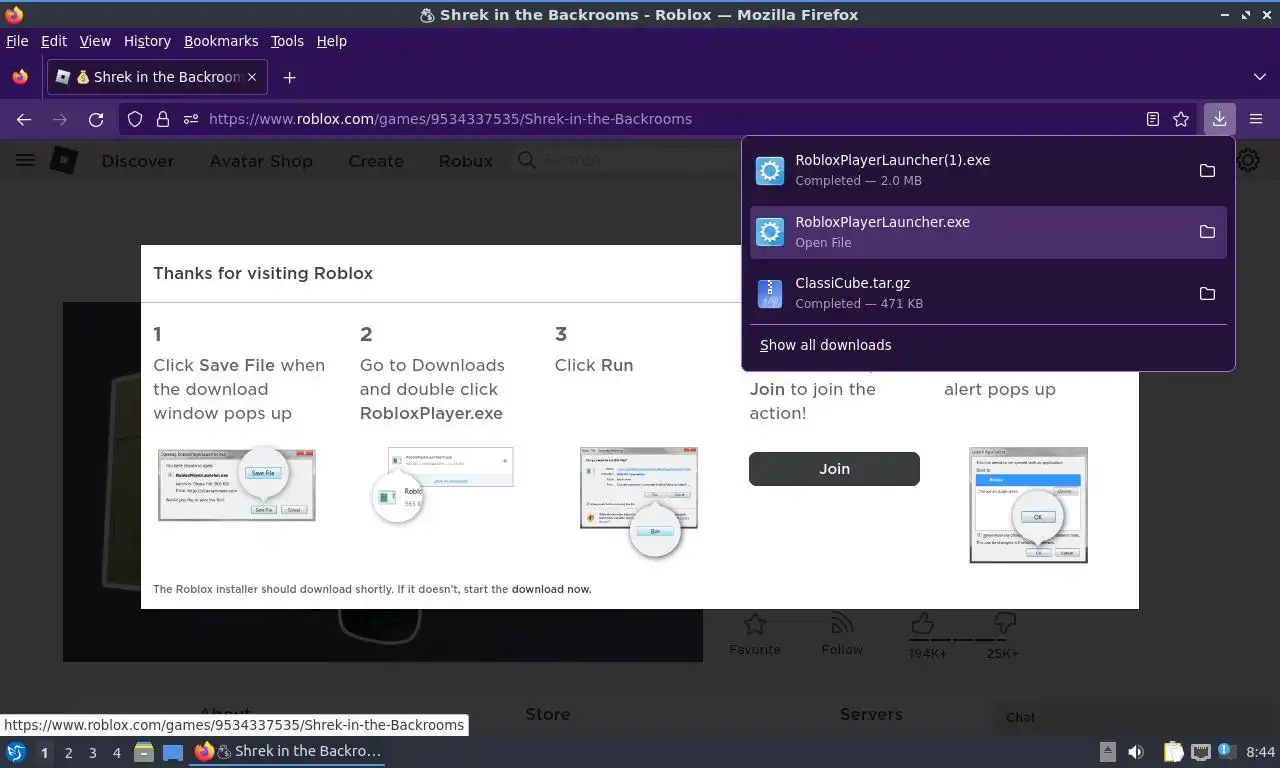Viewport: 1280px width, 768px height.
Task: Show folder for ClassiCube.tar.gz download
Action: click(1207, 293)
